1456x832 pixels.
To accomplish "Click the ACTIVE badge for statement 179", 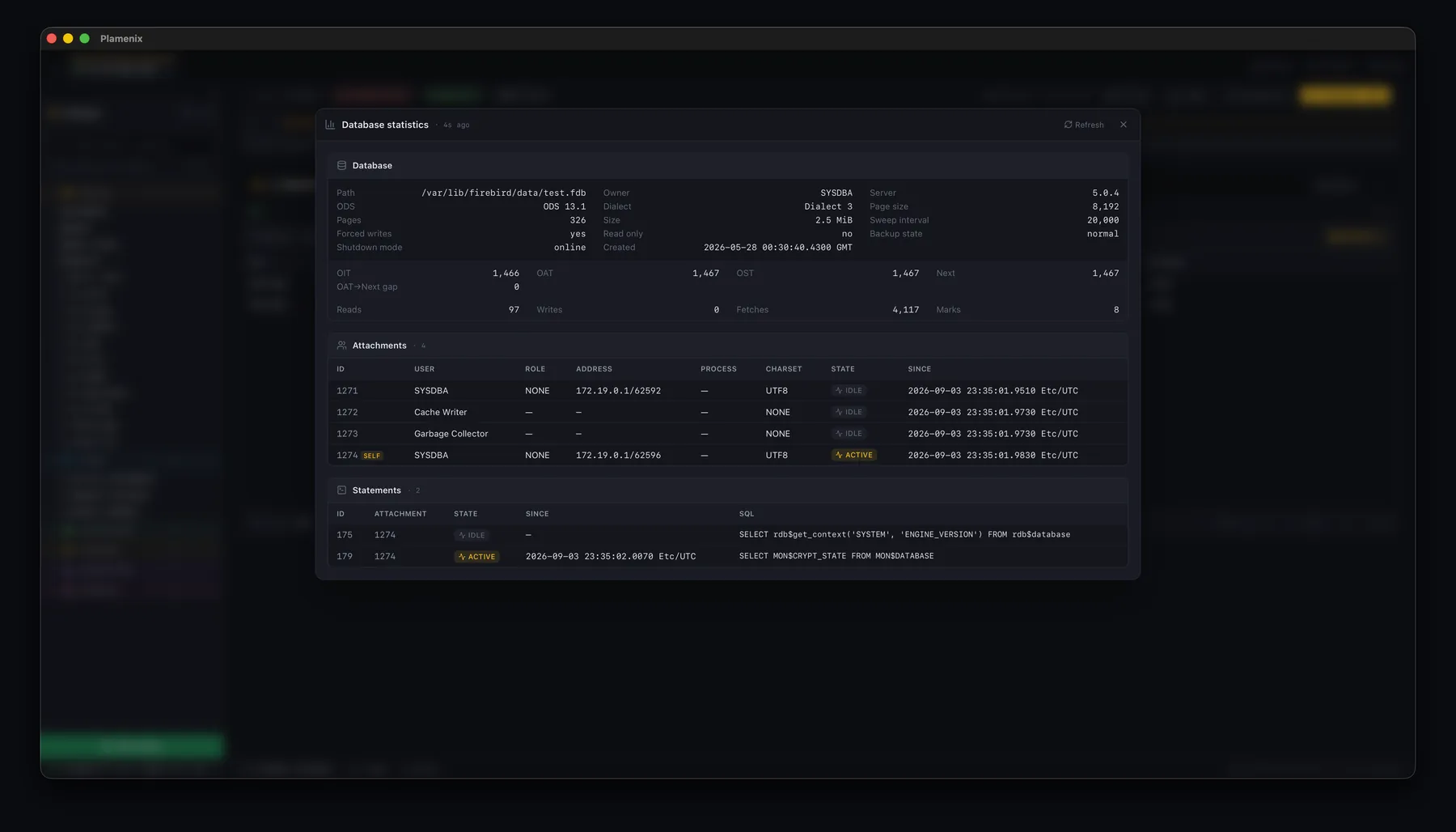I will click(476, 557).
